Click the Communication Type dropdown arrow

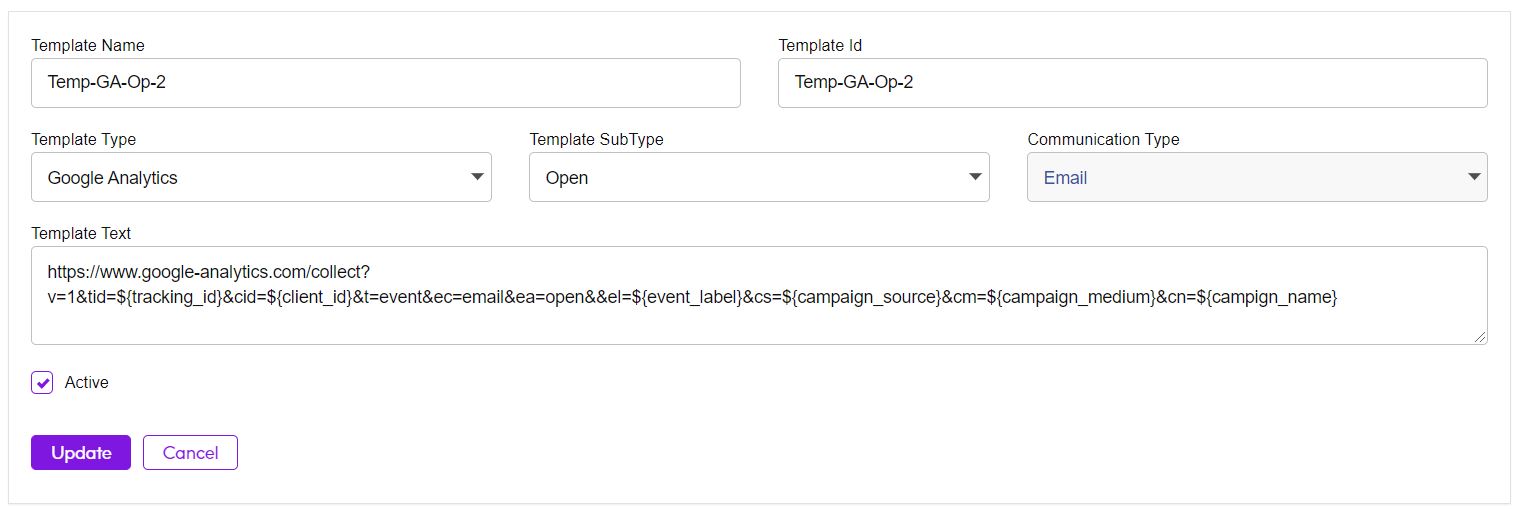[x=1472, y=177]
